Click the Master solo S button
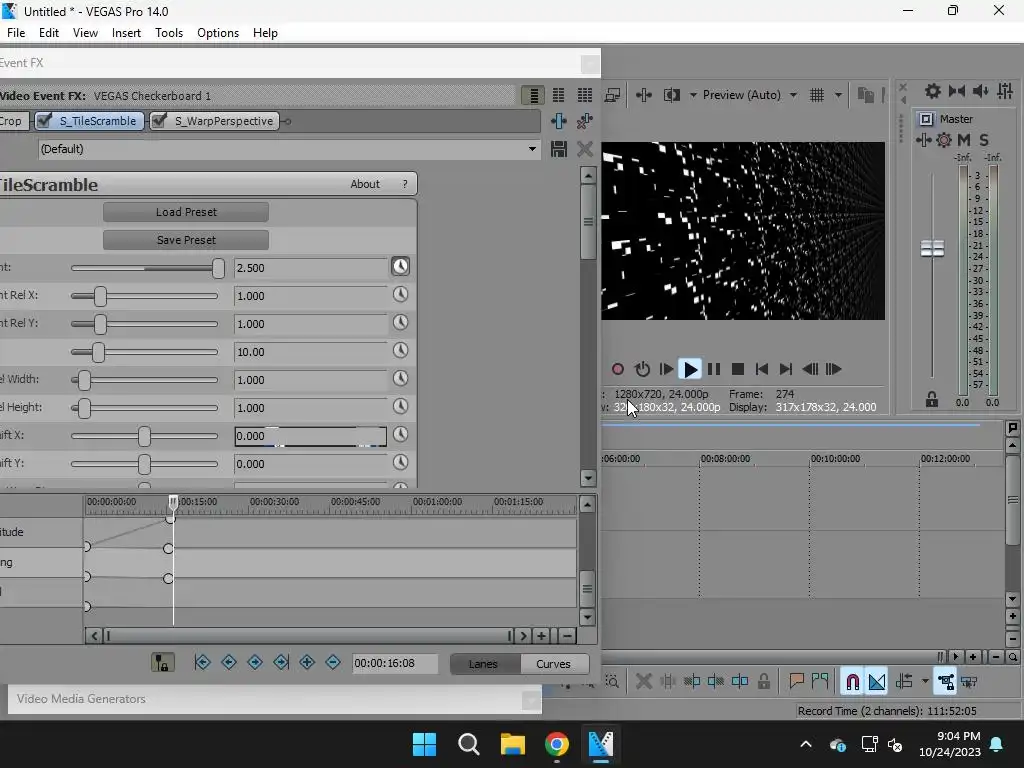This screenshot has height=768, width=1024. point(984,140)
